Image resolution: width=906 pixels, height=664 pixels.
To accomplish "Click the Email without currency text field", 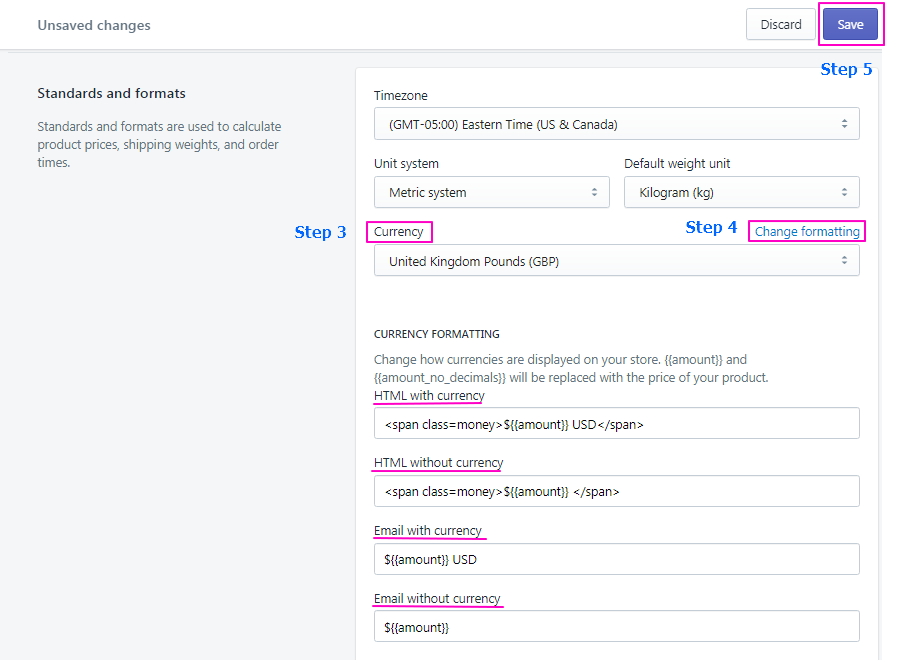I will pos(616,627).
